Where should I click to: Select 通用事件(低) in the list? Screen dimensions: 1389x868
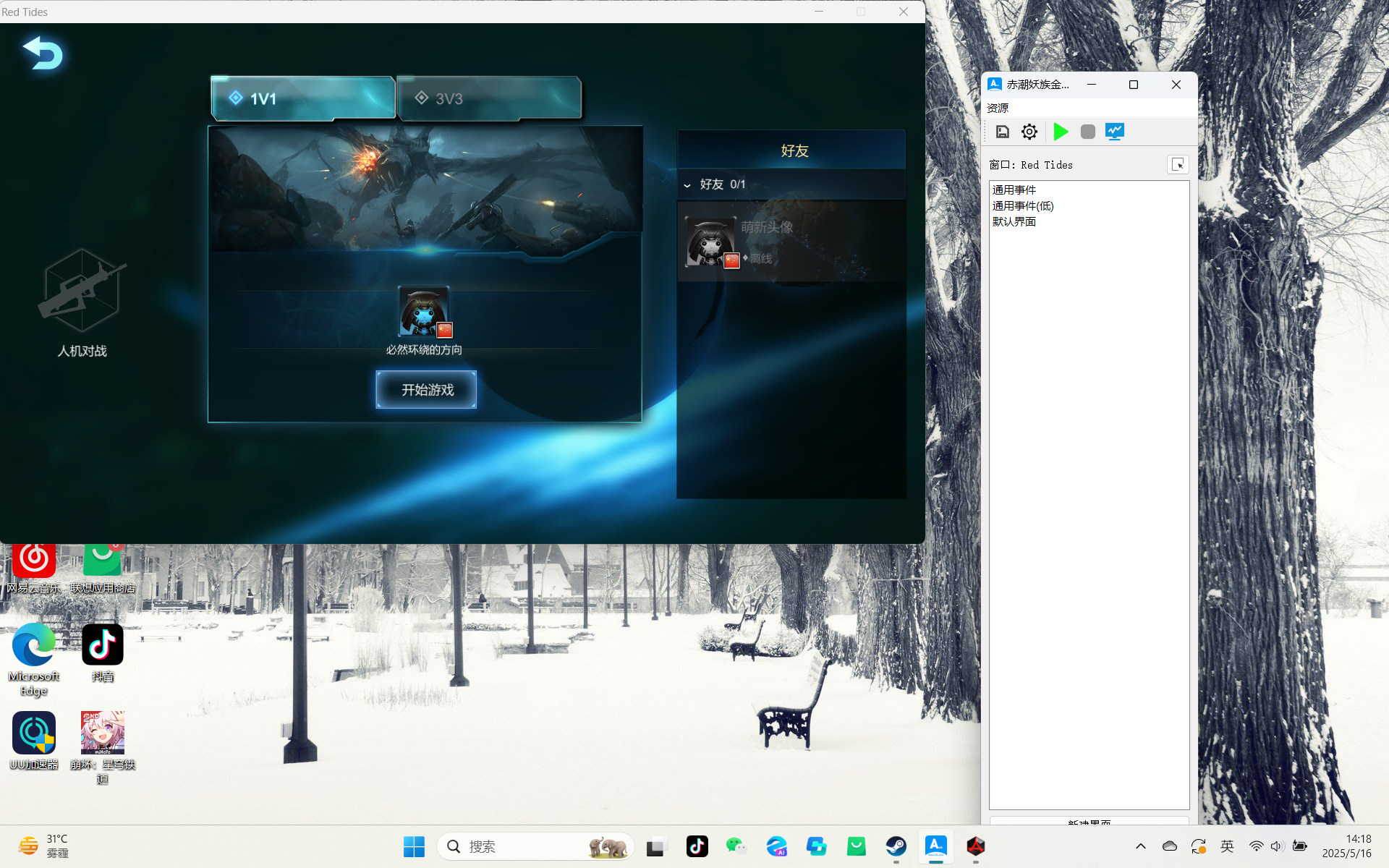[1023, 206]
